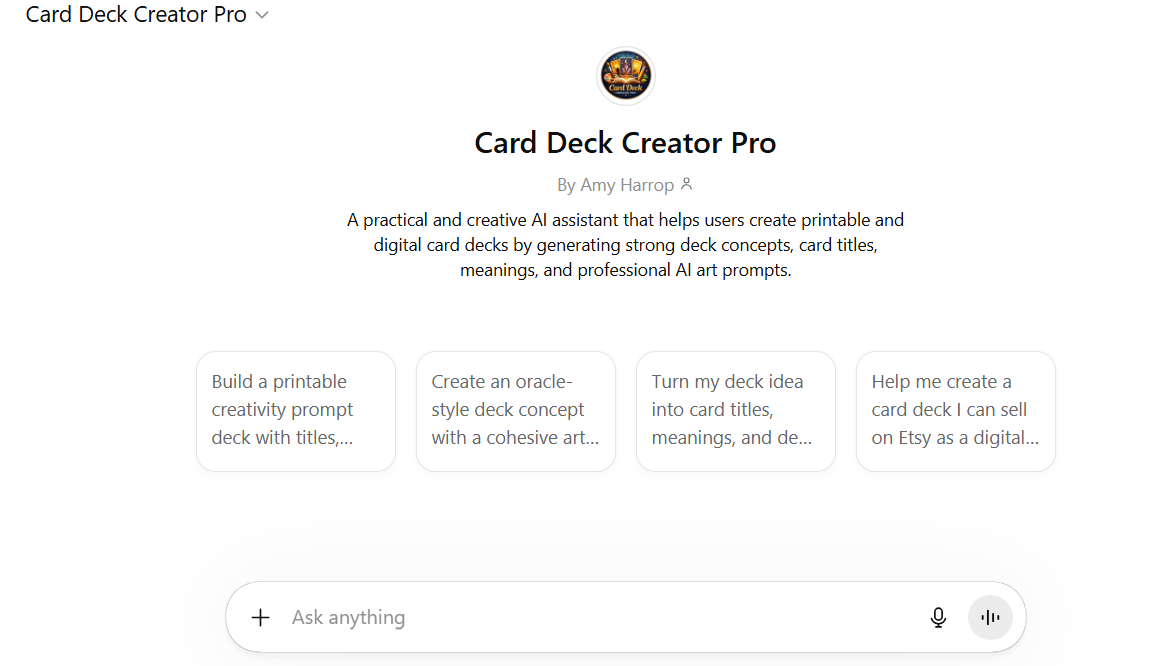Click the 'Help me create a' card text
This screenshot has width=1165, height=666.
[941, 381]
